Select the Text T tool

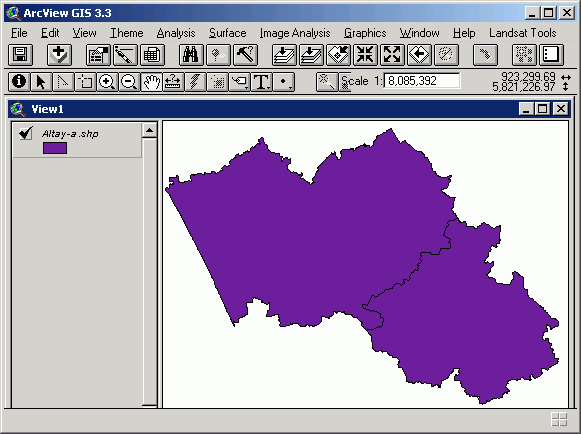[x=261, y=82]
